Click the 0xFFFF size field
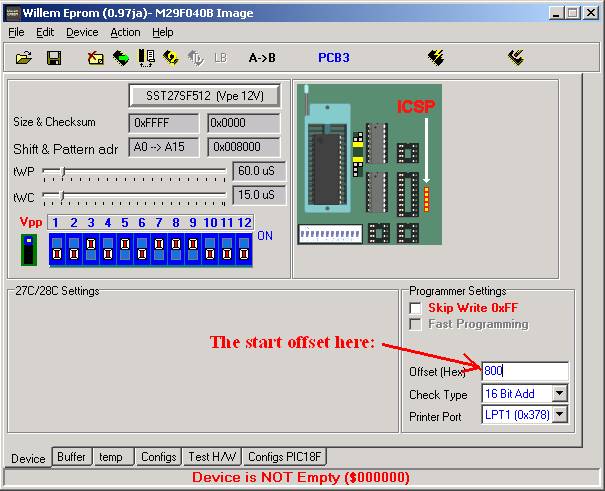The height and width of the screenshot is (491, 605). [x=164, y=123]
